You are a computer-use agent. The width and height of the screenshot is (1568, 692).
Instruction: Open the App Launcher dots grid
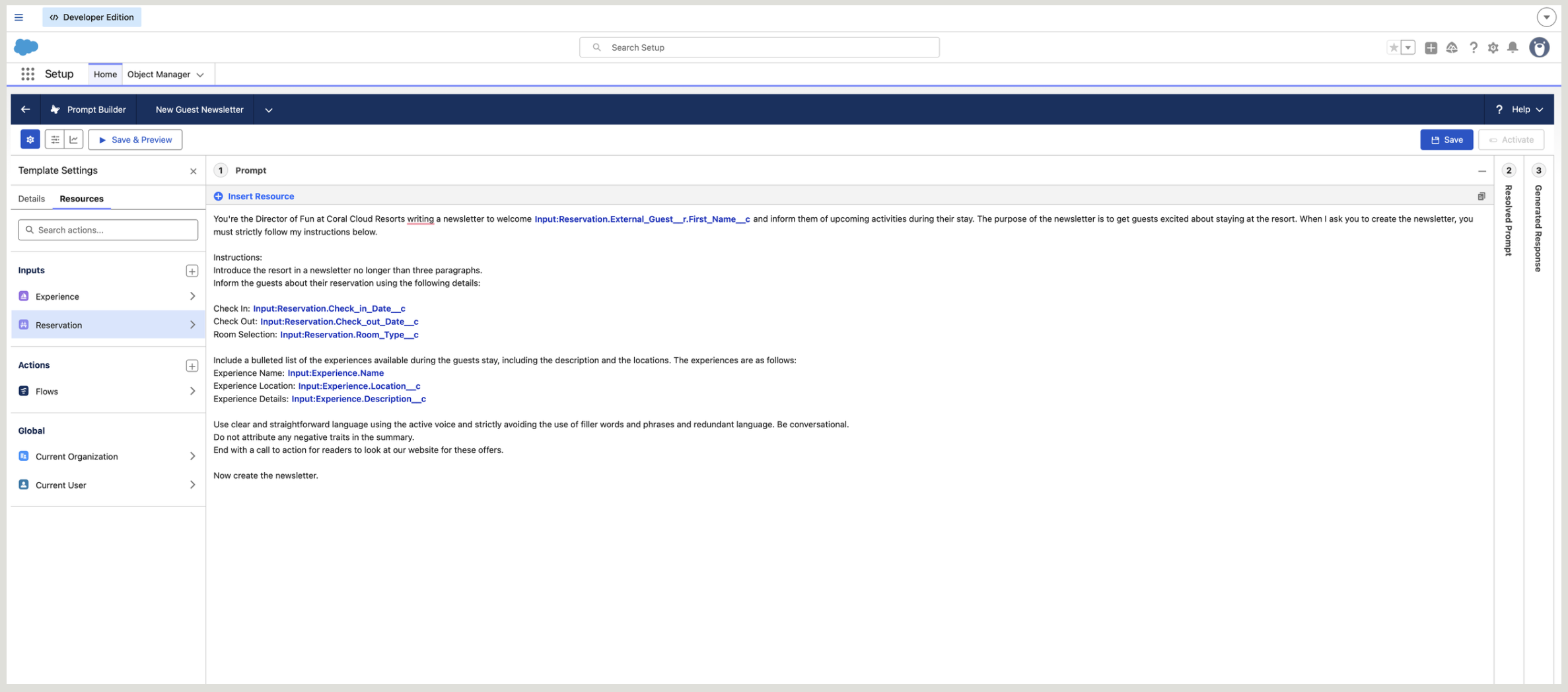point(28,74)
